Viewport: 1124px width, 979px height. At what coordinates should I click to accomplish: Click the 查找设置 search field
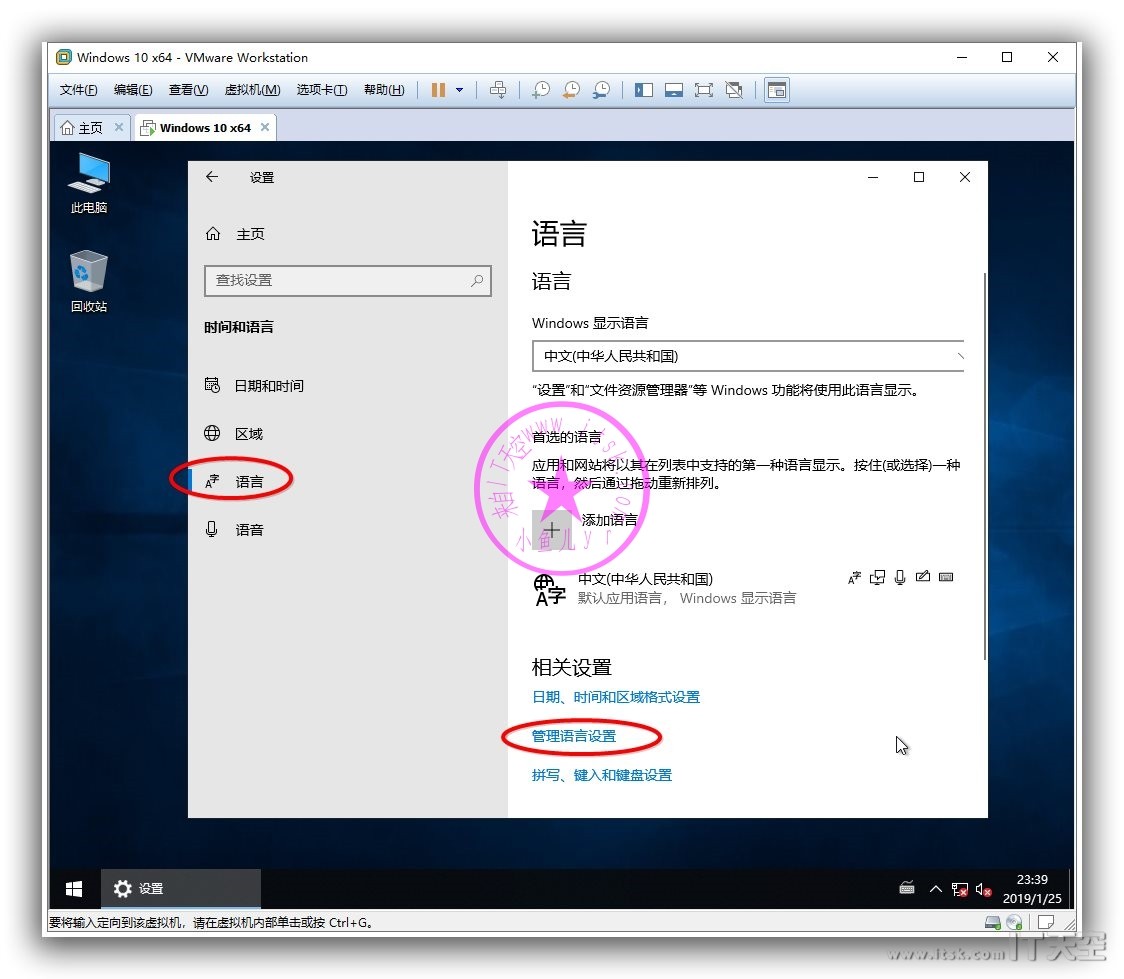[348, 280]
